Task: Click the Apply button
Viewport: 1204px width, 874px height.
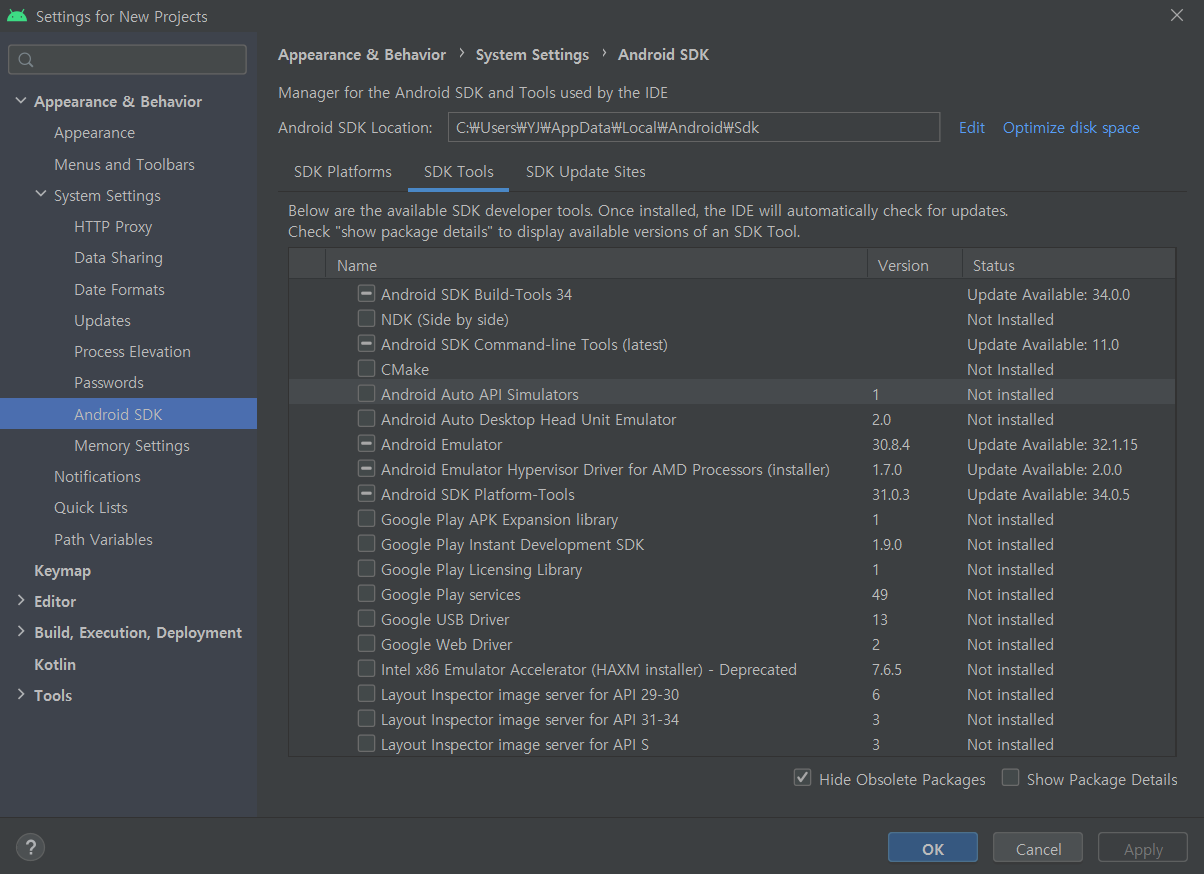Action: pyautogui.click(x=1143, y=848)
